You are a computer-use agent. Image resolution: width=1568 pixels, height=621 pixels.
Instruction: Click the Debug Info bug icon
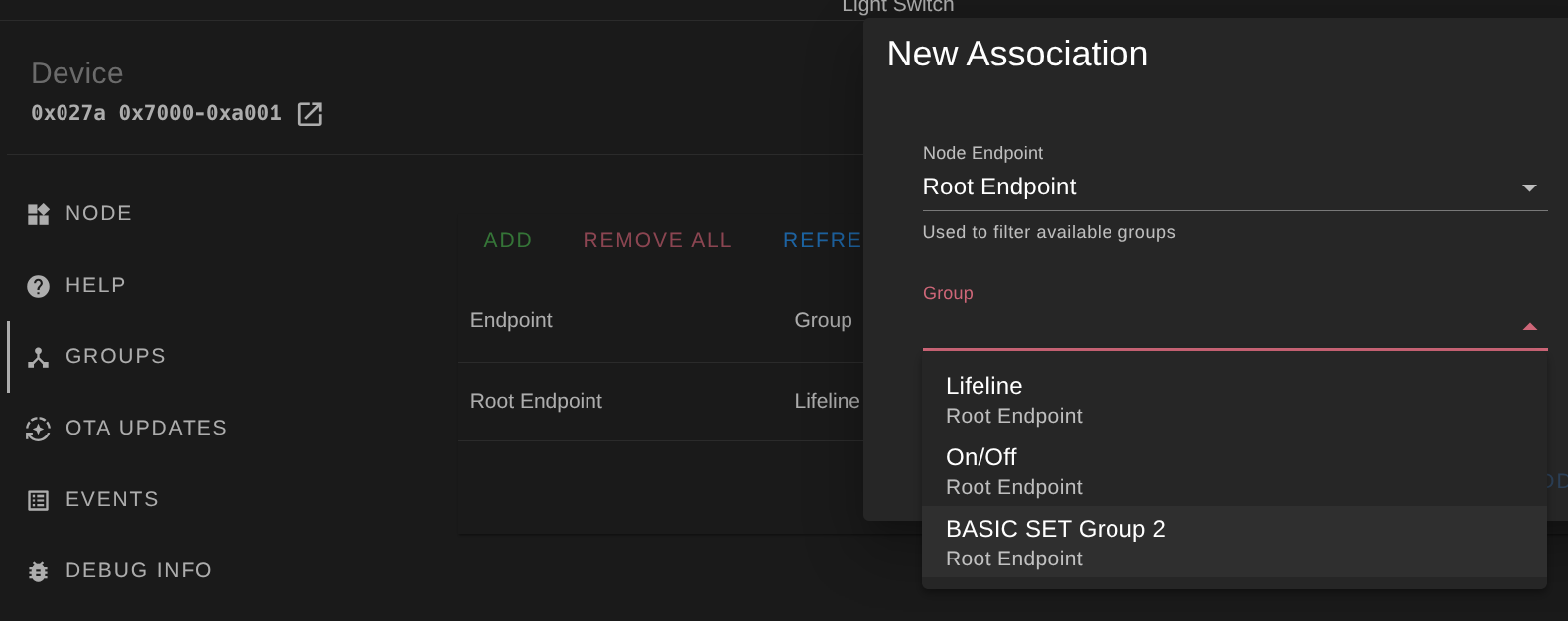[39, 571]
